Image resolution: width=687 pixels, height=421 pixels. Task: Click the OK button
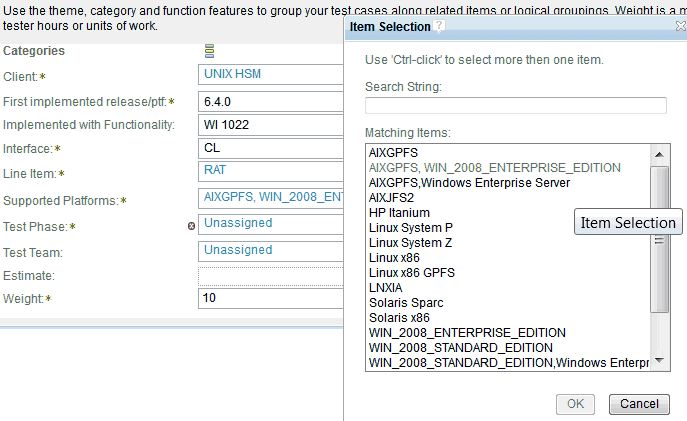tap(575, 404)
